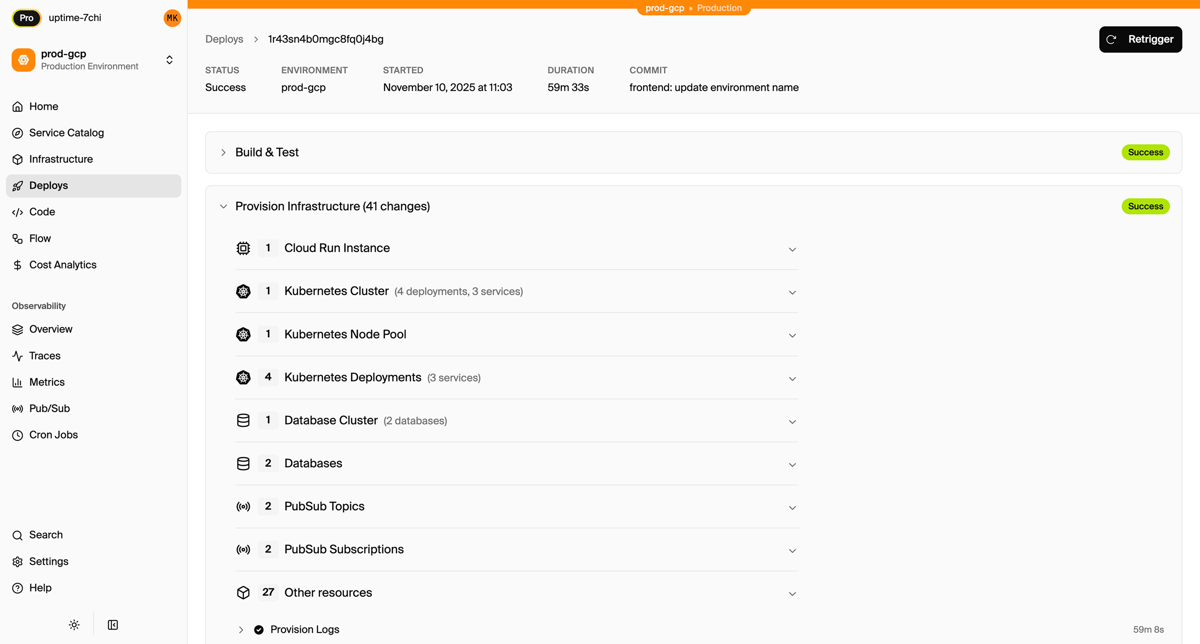Collapse the sidebar with the panel toggle
This screenshot has height=644, width=1200.
tap(112, 624)
